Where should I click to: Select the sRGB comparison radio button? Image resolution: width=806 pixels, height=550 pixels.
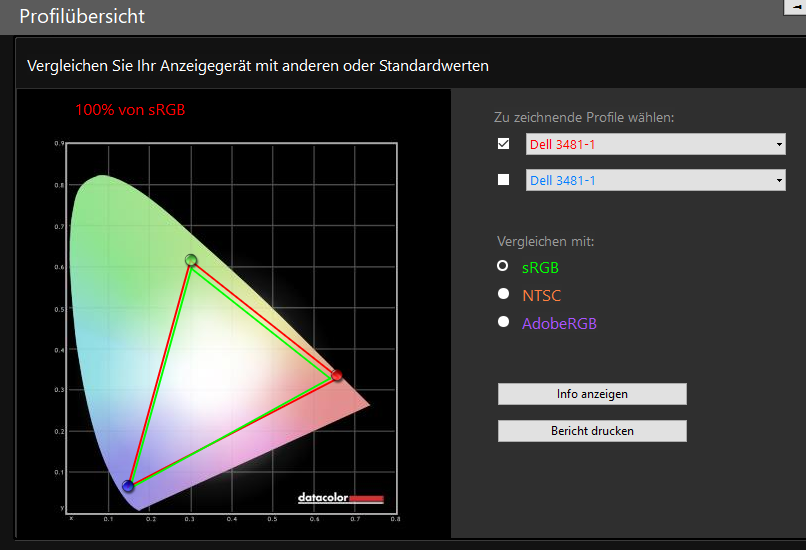pos(503,266)
